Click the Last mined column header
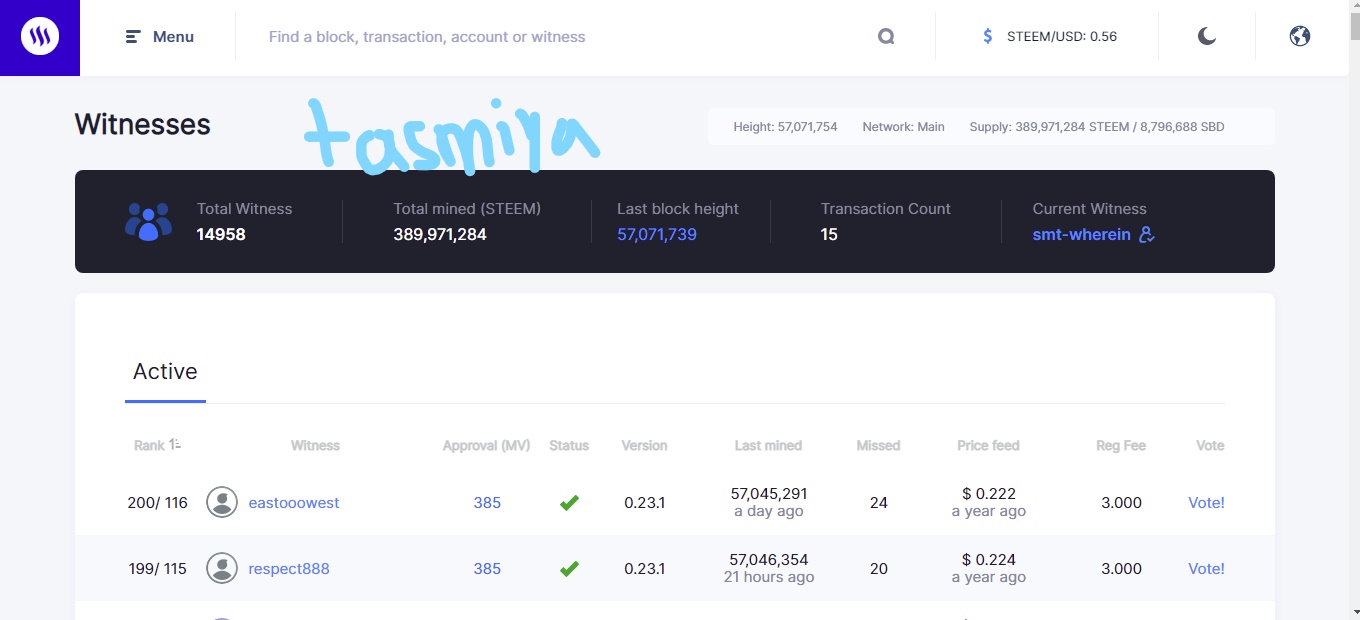This screenshot has height=620, width=1360. (768, 446)
